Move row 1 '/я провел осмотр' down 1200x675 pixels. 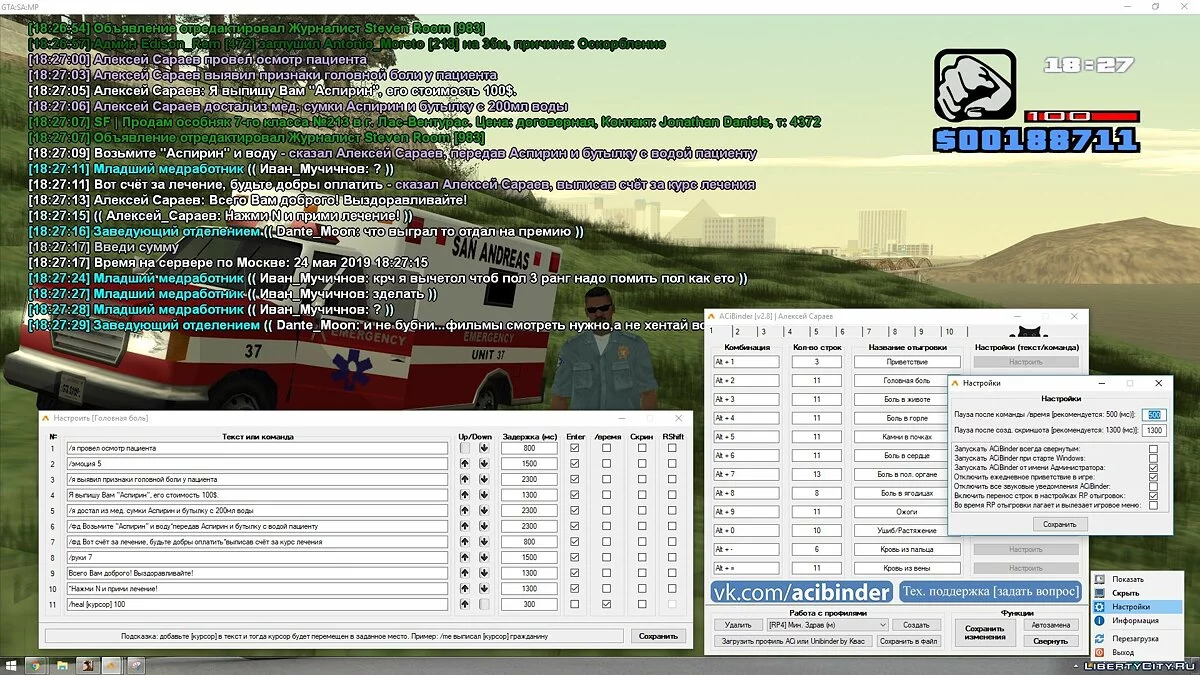484,449
